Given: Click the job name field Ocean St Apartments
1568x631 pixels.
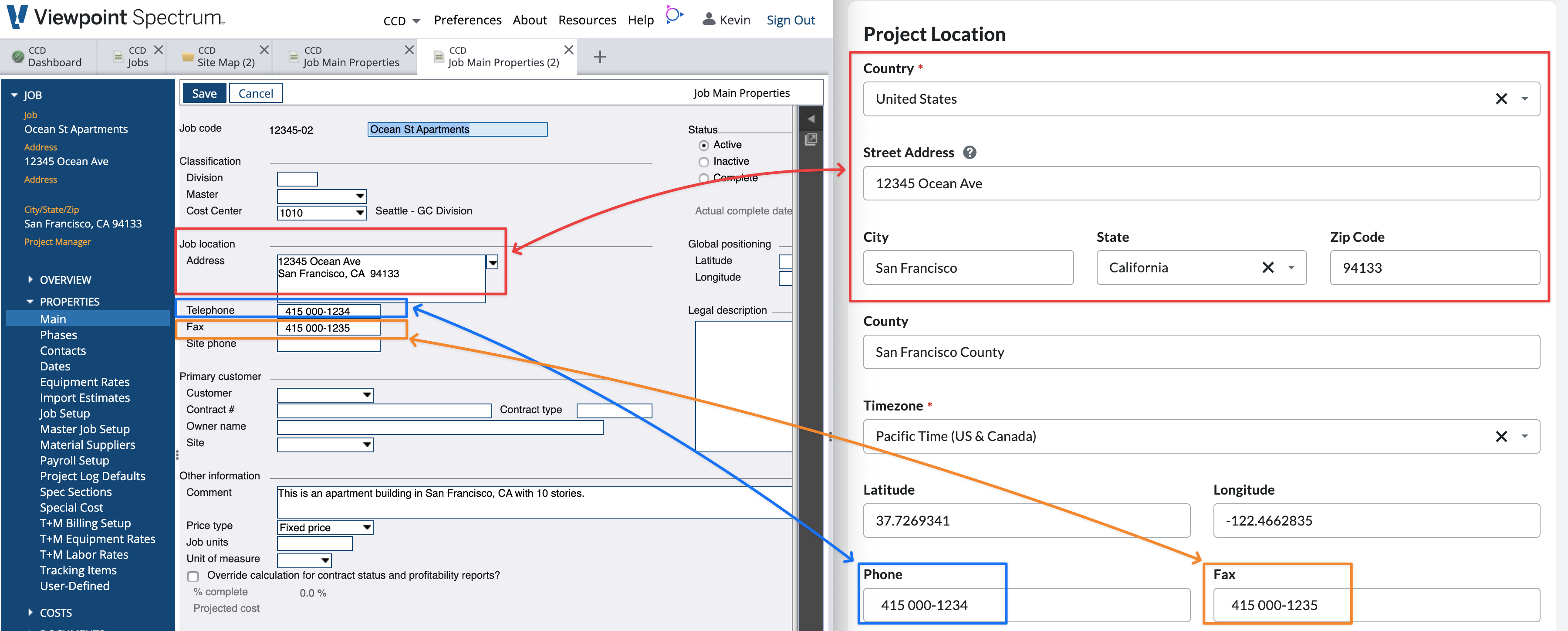Looking at the screenshot, I should pos(457,129).
